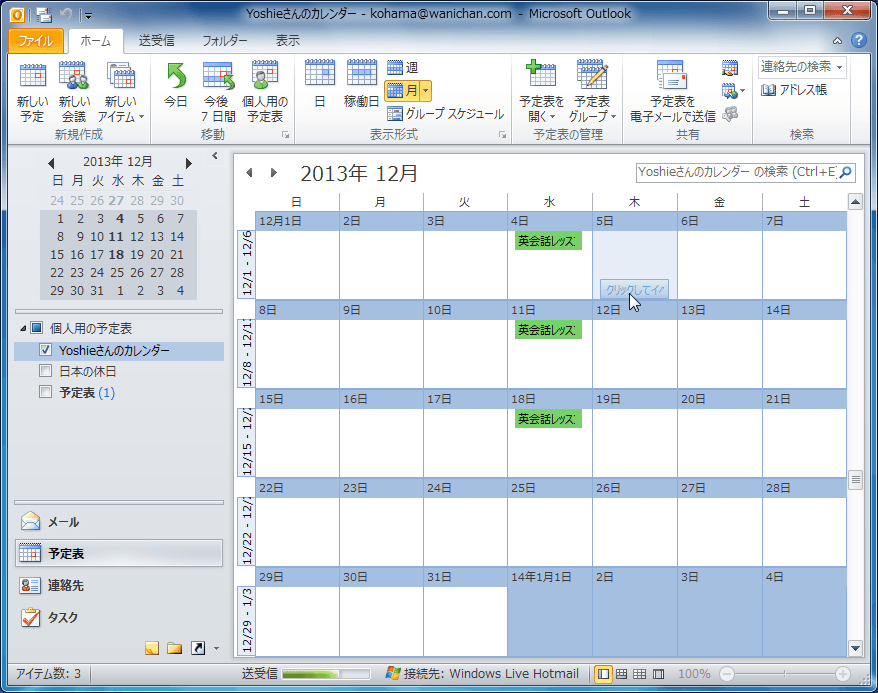Click the Notes icon at navigation pane bottom
878x693 pixels.
click(x=152, y=648)
